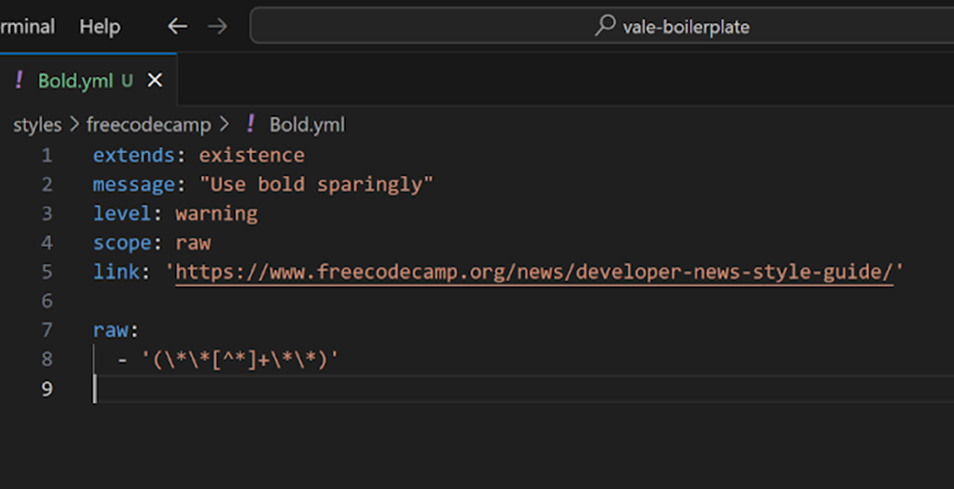The height and width of the screenshot is (489, 954).
Task: Select the Bold.yml editor tab
Action: [x=88, y=80]
